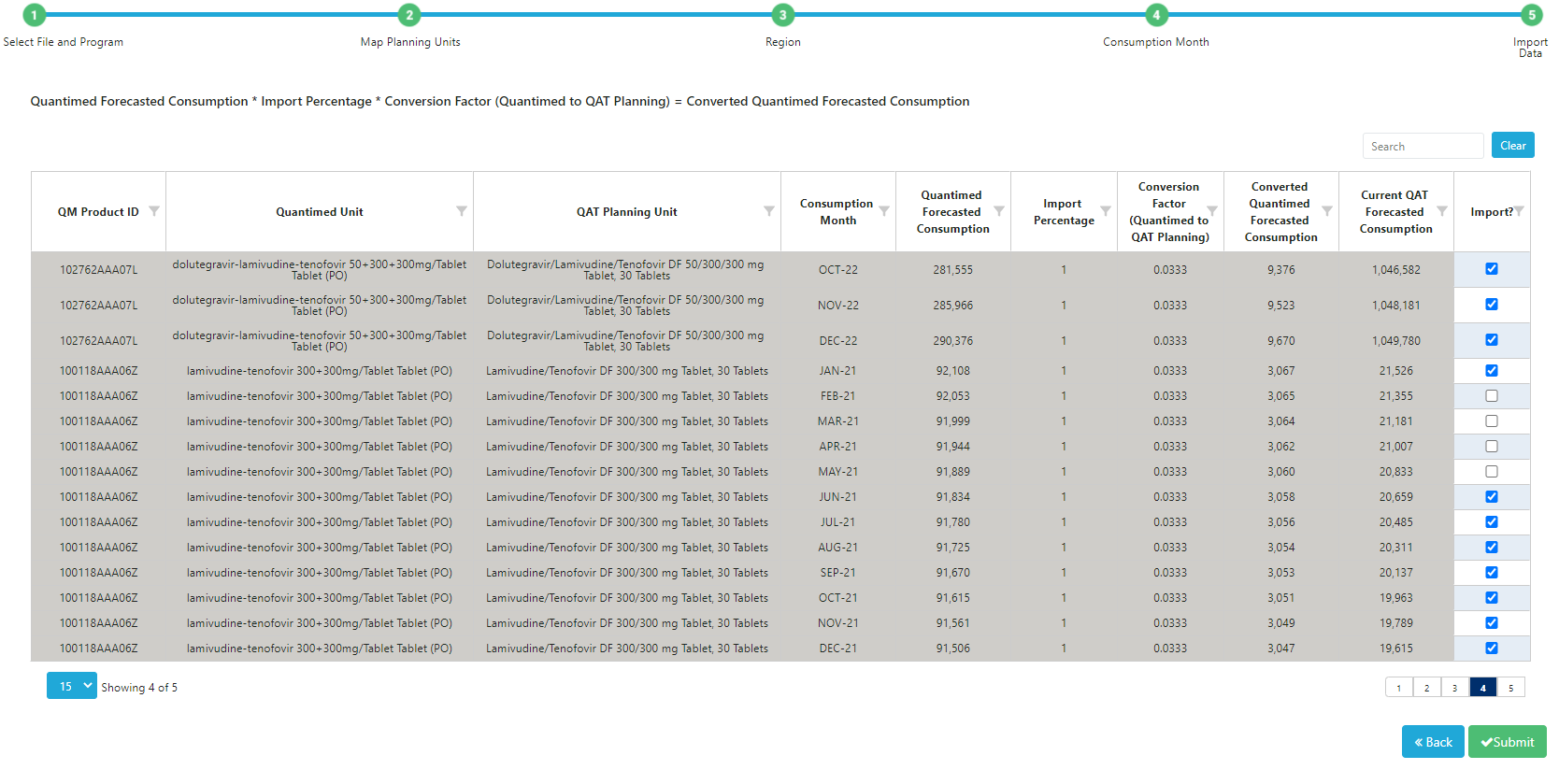This screenshot has height=784, width=1559.
Task: Focus the Search input field
Action: click(1423, 146)
